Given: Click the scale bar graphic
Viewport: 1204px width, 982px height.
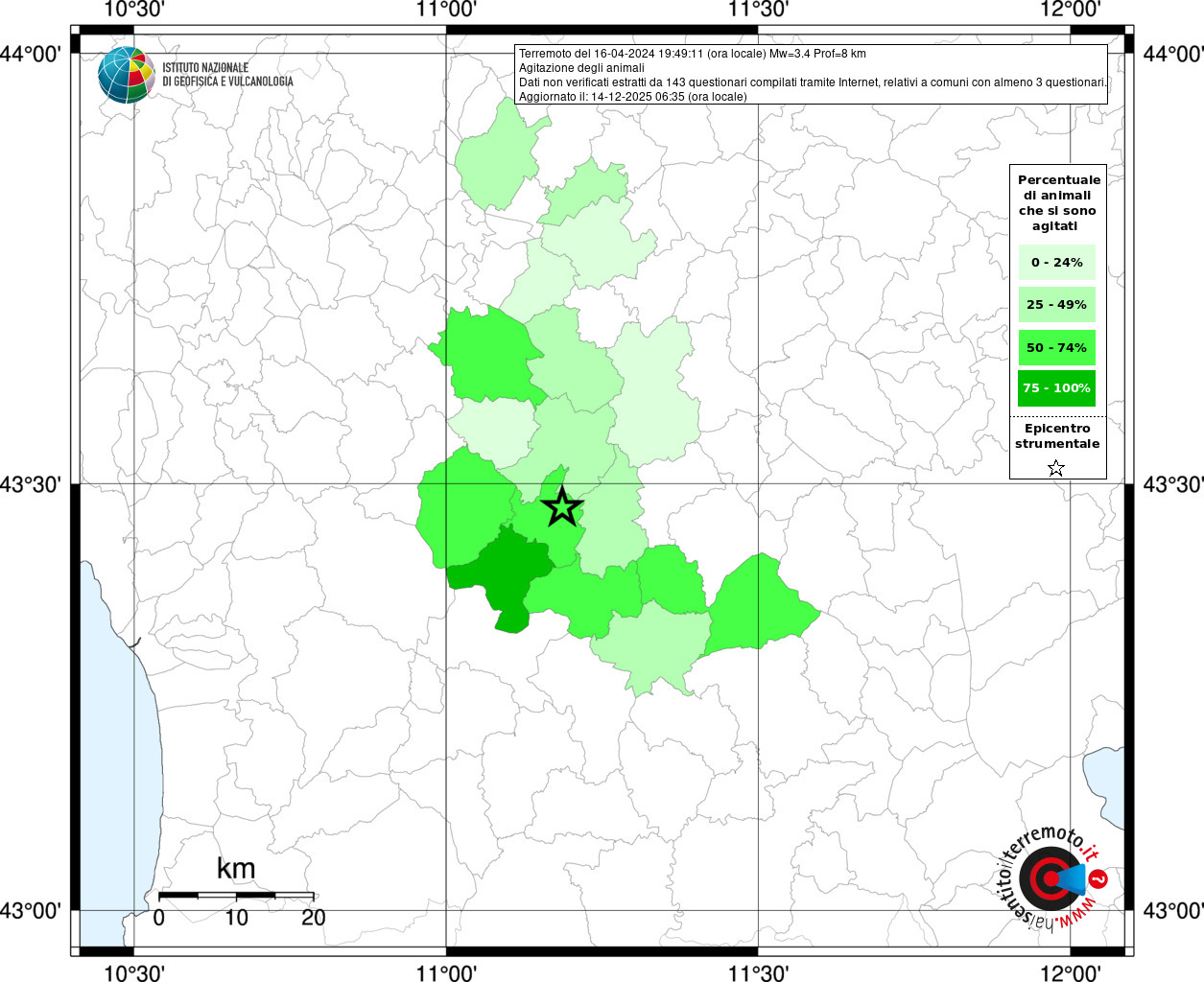Looking at the screenshot, I should [x=236, y=895].
